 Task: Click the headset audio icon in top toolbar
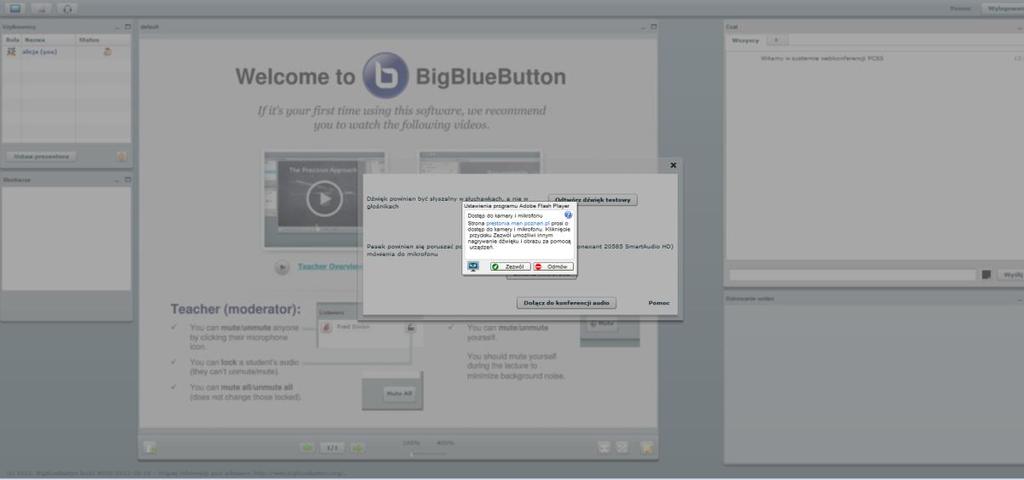point(67,8)
